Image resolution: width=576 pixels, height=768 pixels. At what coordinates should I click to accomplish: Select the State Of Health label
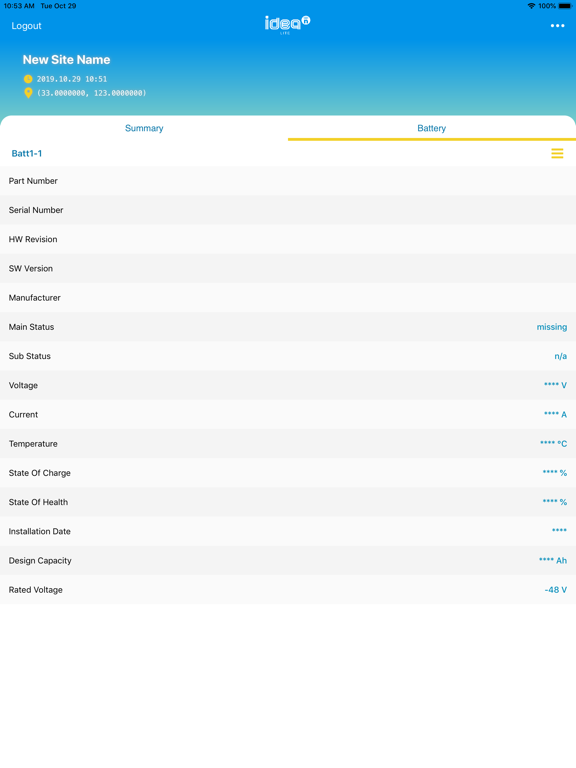(x=38, y=502)
